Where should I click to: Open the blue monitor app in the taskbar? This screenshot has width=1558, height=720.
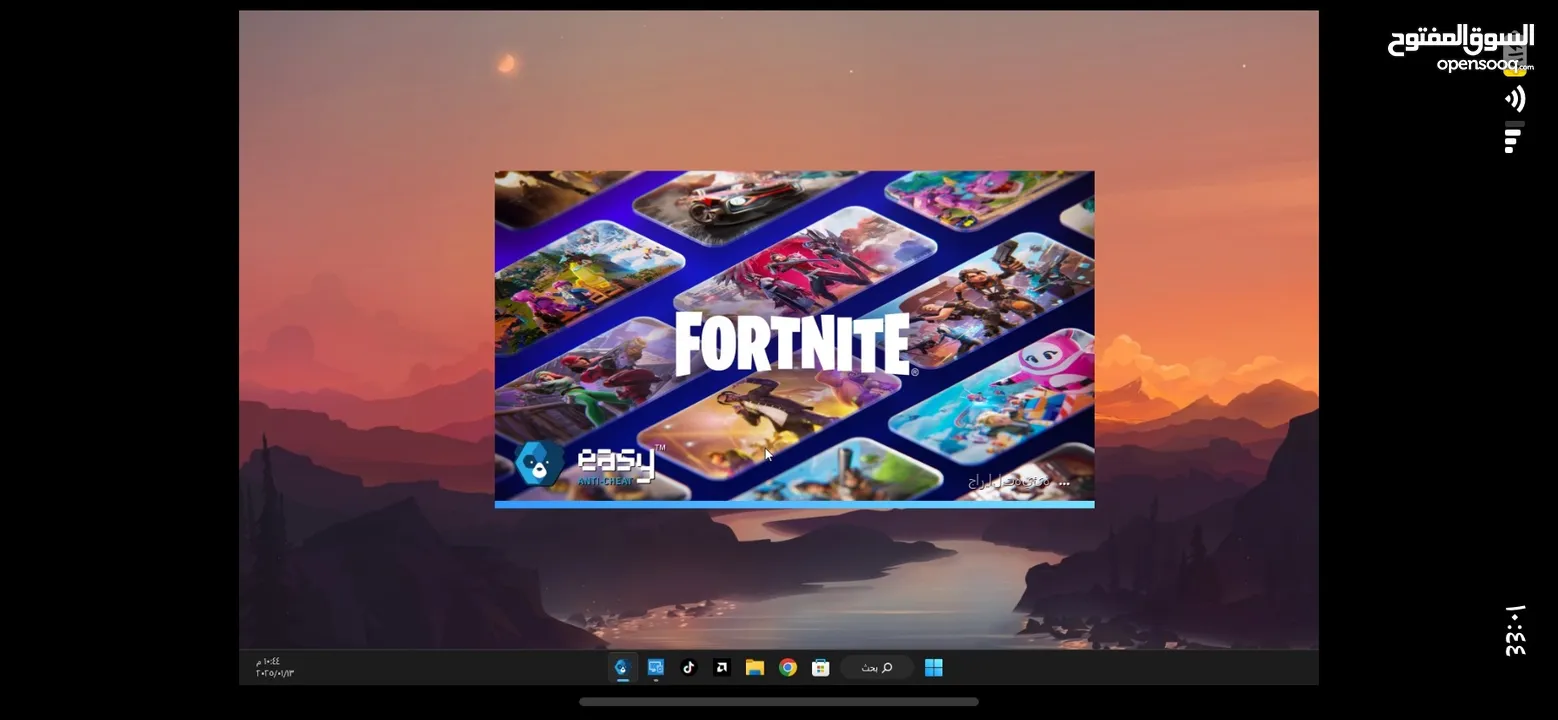coord(656,667)
